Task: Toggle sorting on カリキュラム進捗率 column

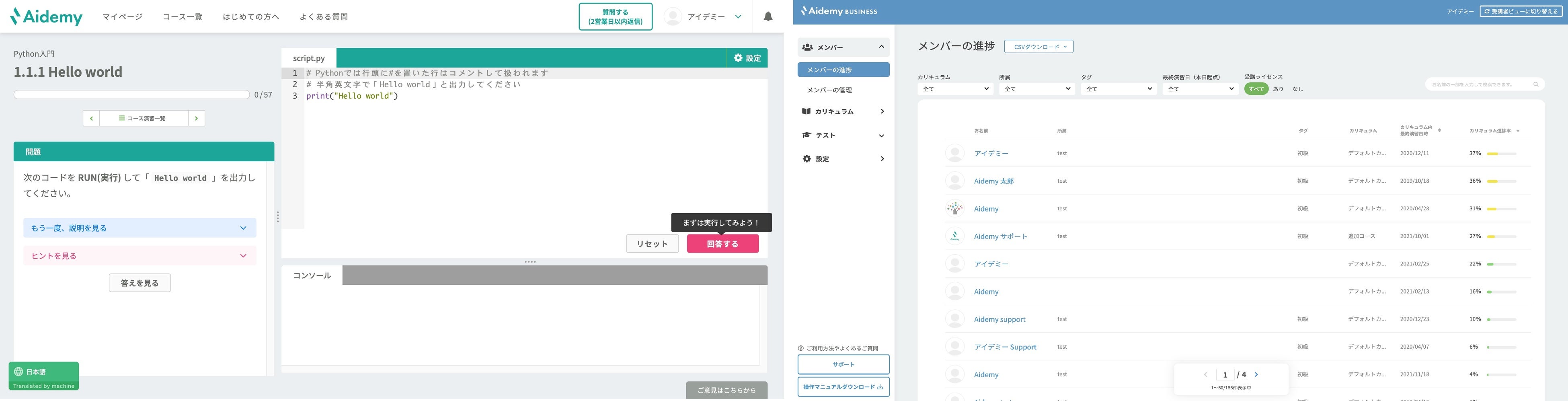Action: pyautogui.click(x=1516, y=130)
